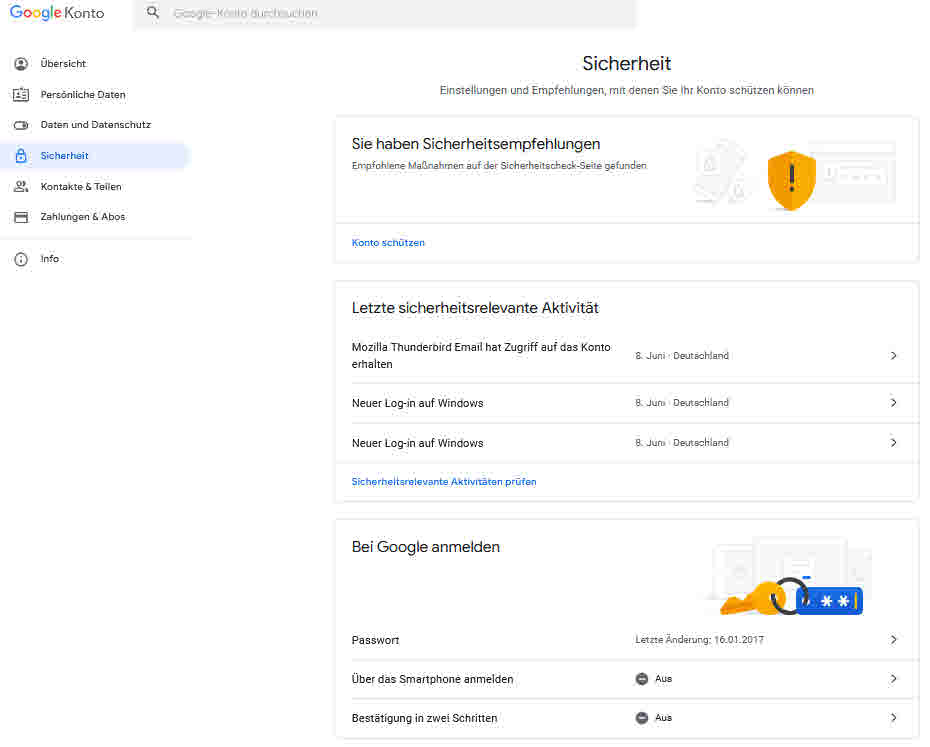This screenshot has width=930, height=747.
Task: Select the Persönliche Daten card icon
Action: pyautogui.click(x=20, y=94)
